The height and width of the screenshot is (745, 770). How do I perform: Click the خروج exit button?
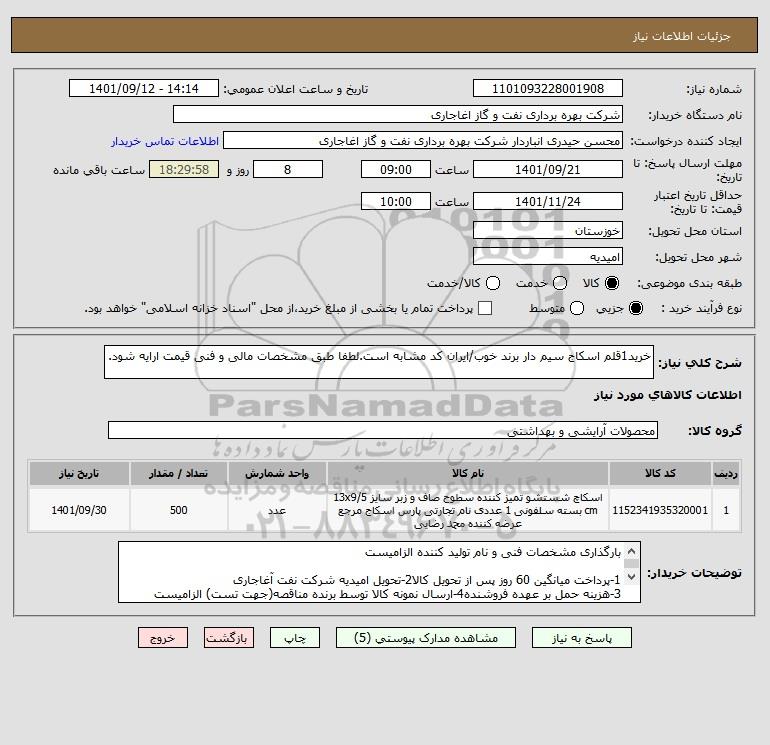click(163, 638)
